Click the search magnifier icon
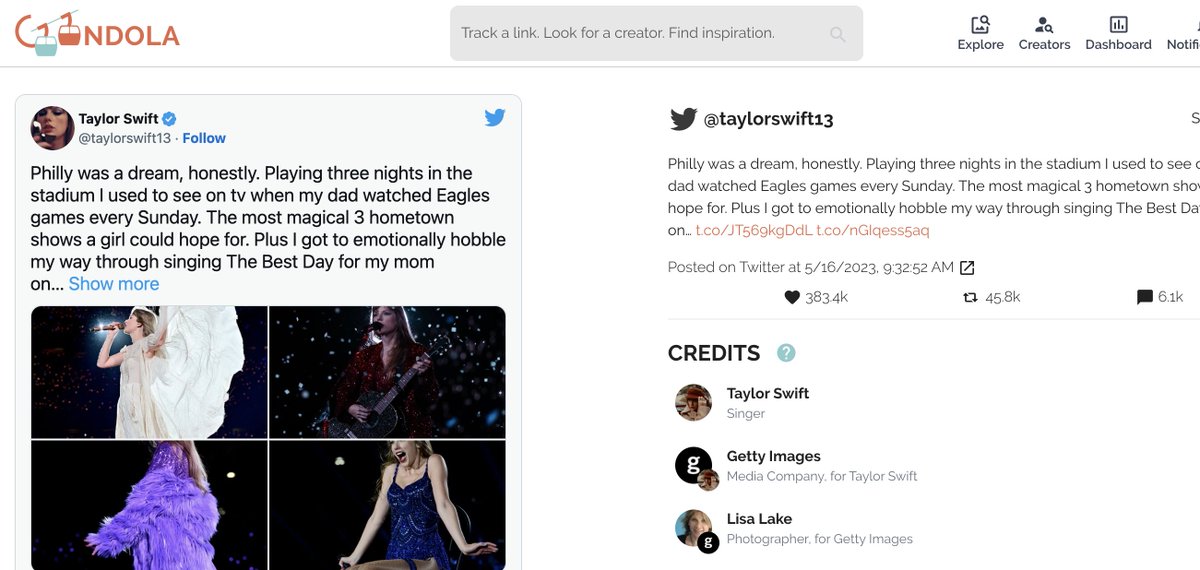This screenshot has width=1200, height=570. click(838, 34)
